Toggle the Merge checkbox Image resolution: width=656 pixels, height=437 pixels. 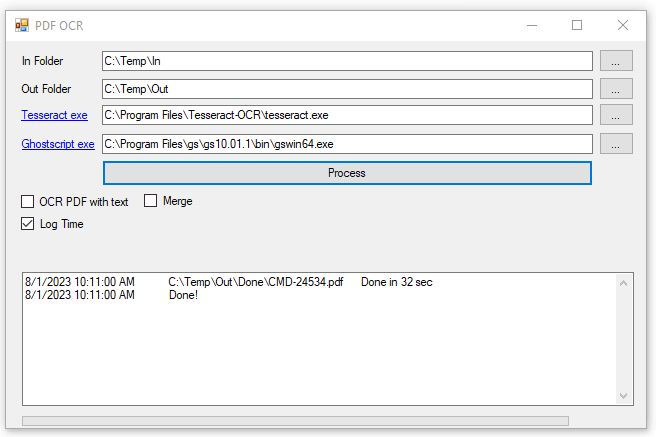152,201
